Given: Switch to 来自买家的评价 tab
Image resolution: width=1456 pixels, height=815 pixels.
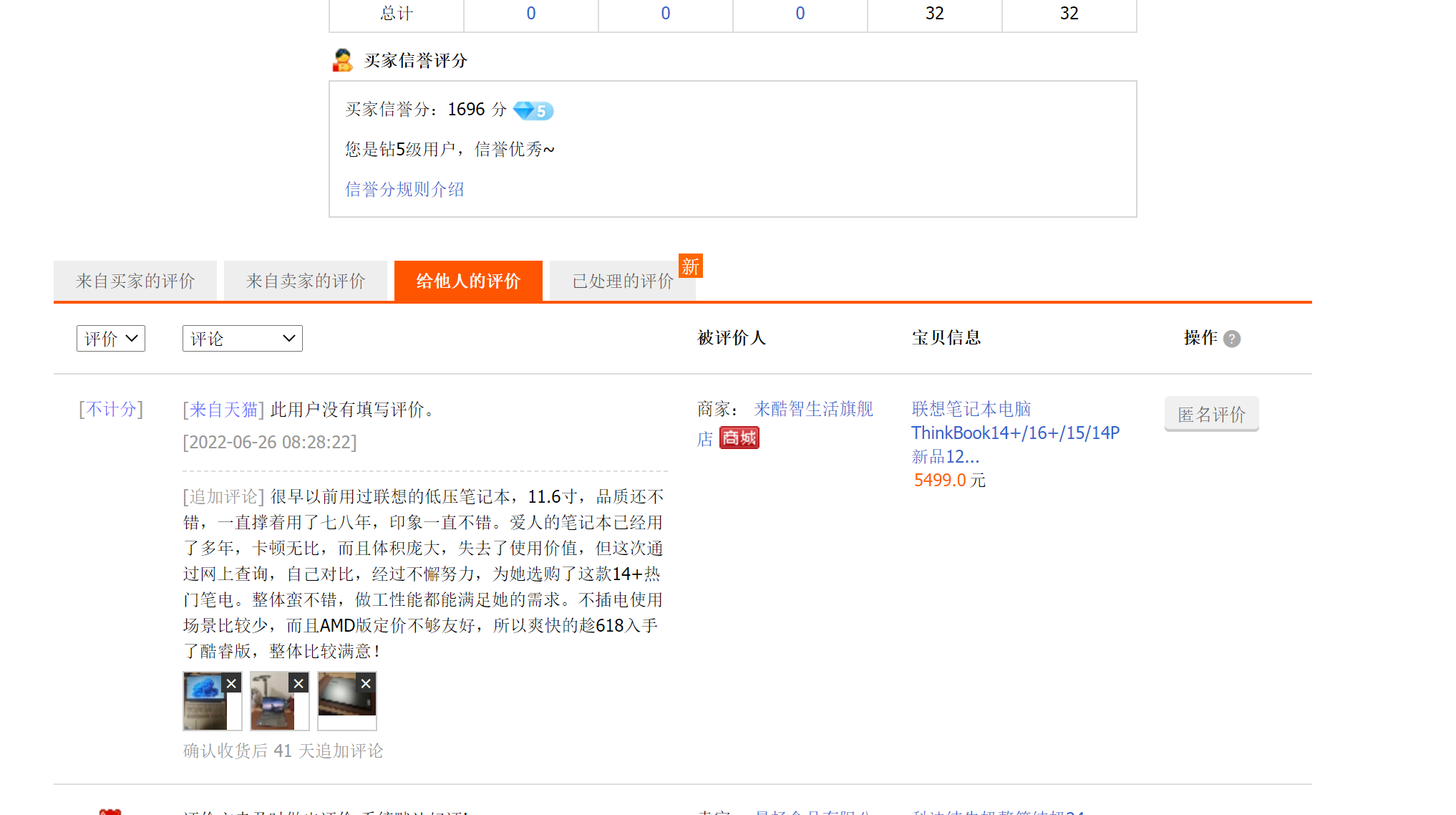Looking at the screenshot, I should point(135,281).
